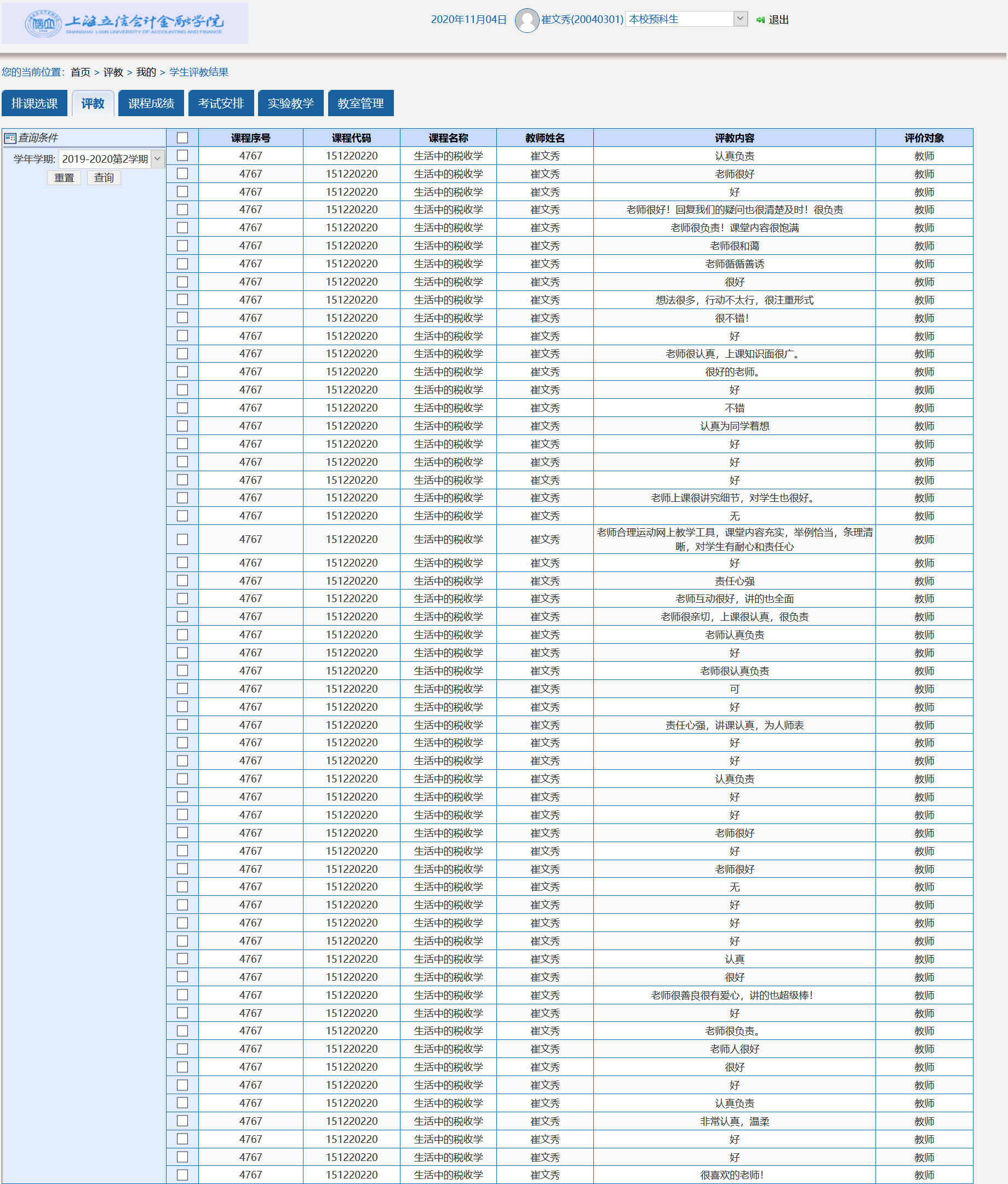Click the user avatar icon
Viewport: 1008px width, 1184px height.
coord(527,20)
